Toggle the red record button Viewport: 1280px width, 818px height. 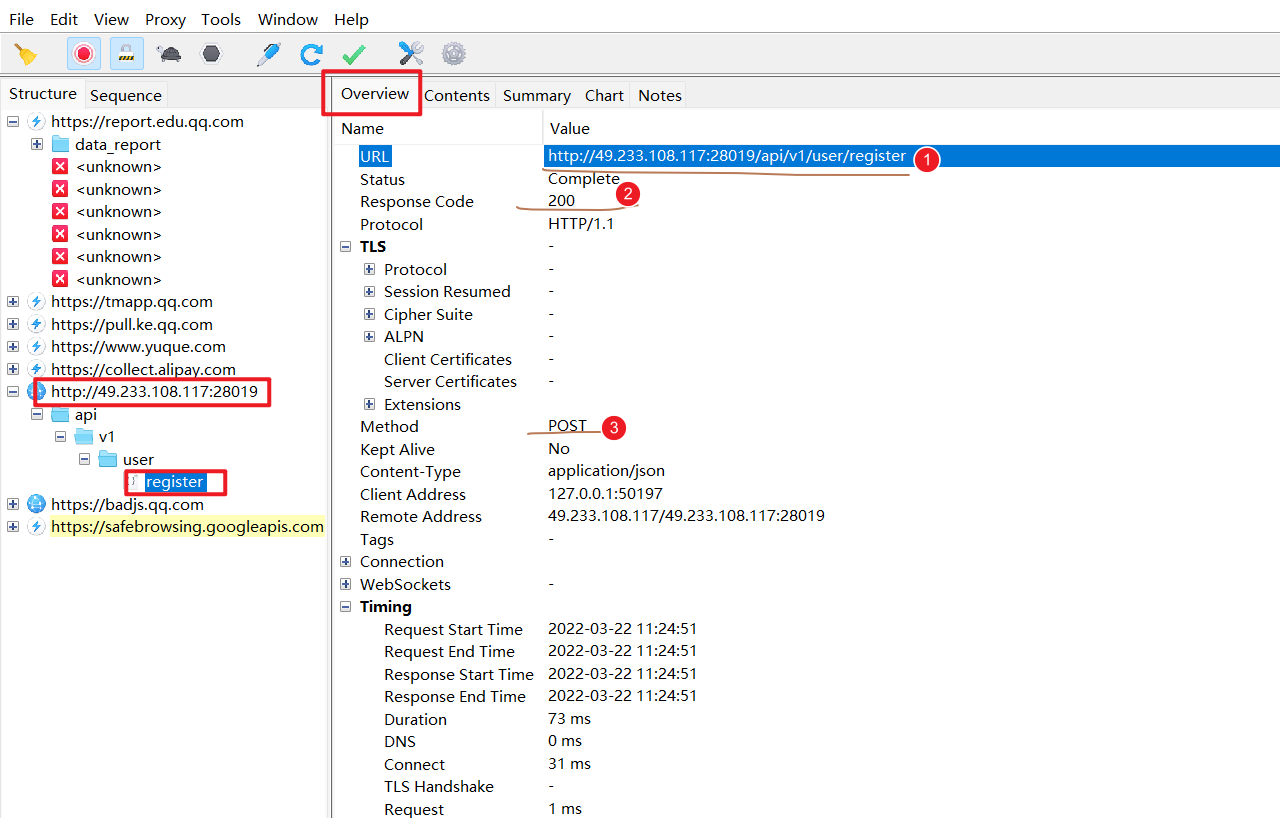coord(84,54)
